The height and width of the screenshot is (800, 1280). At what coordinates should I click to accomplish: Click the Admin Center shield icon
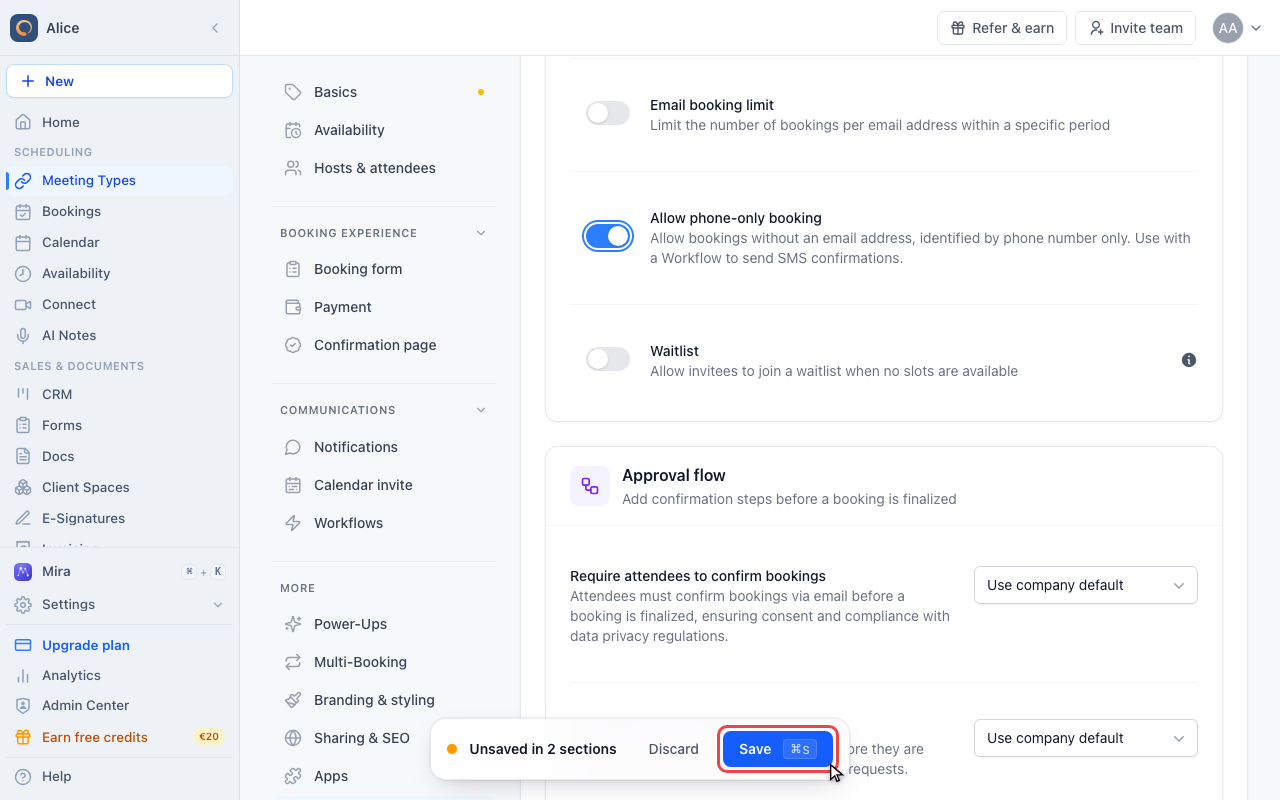[x=23, y=706]
